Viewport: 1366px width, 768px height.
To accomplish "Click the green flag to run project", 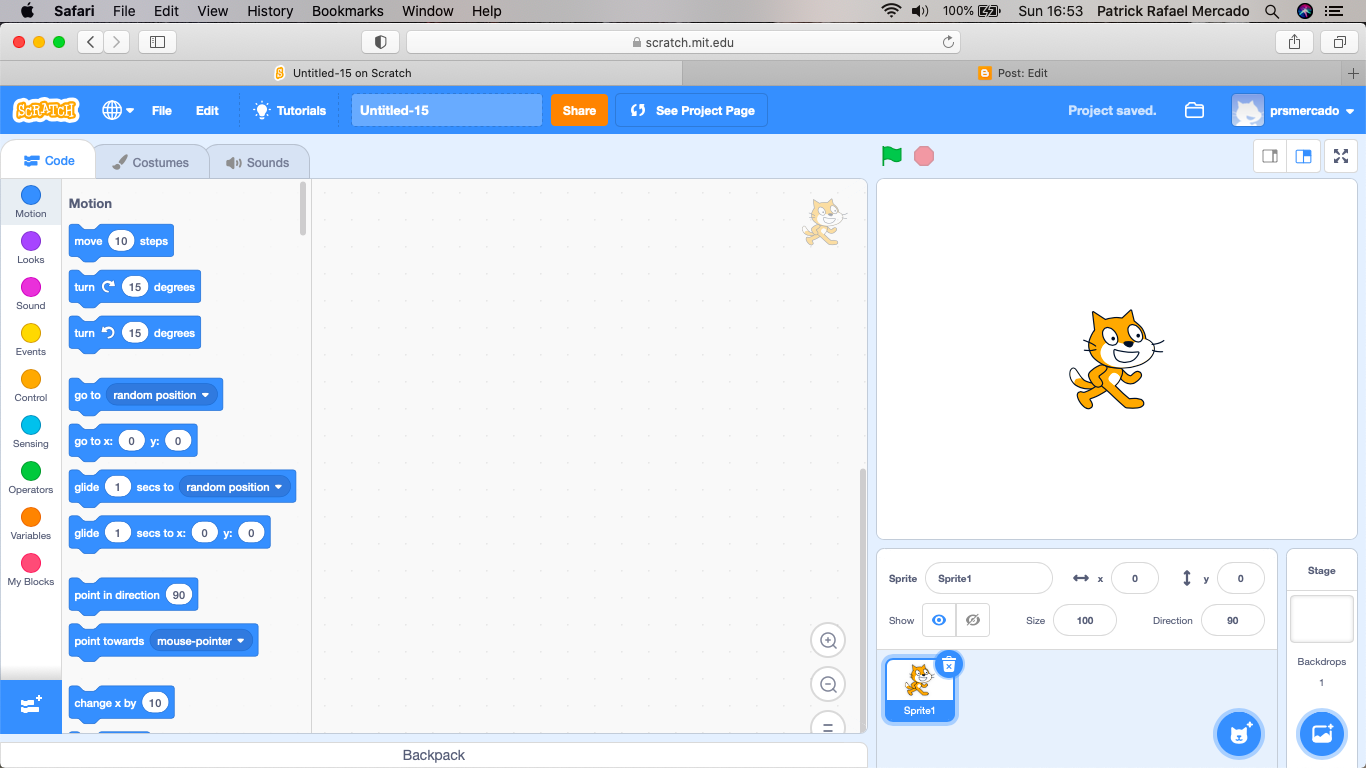I will [x=892, y=156].
